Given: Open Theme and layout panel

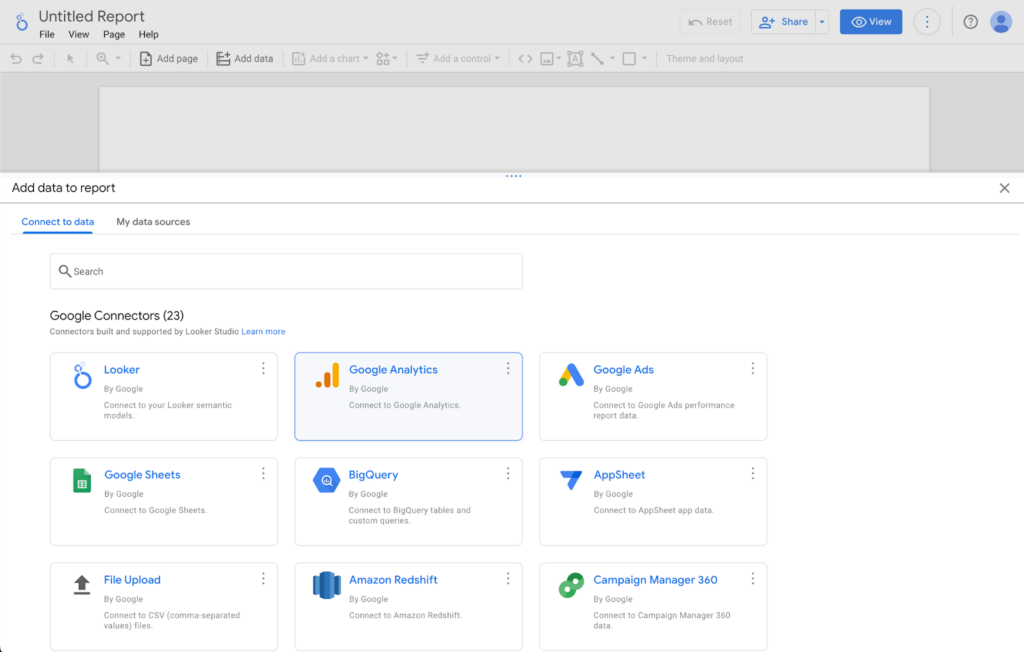Looking at the screenshot, I should tap(705, 59).
